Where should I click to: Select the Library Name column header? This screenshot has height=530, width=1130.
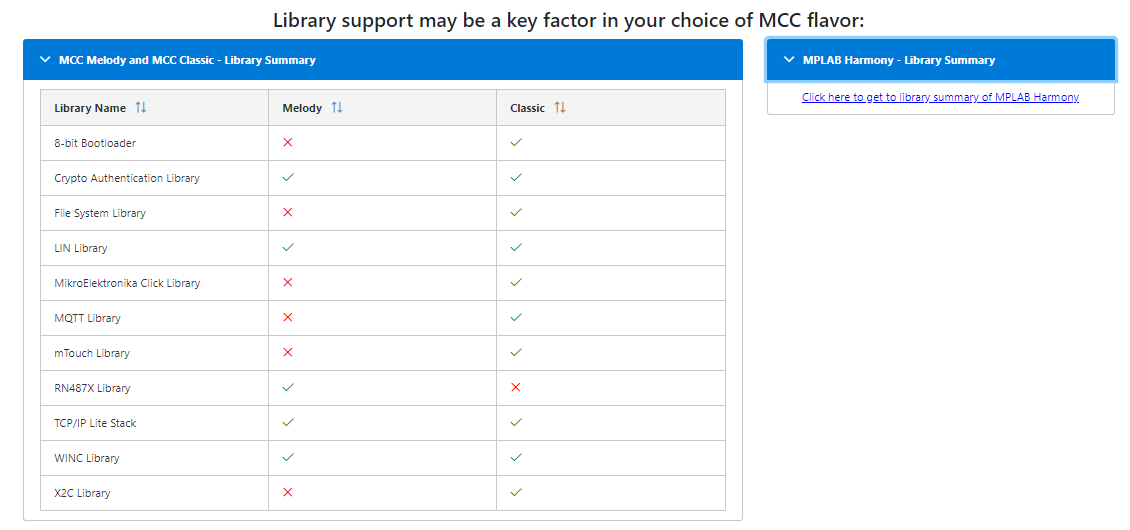90,108
